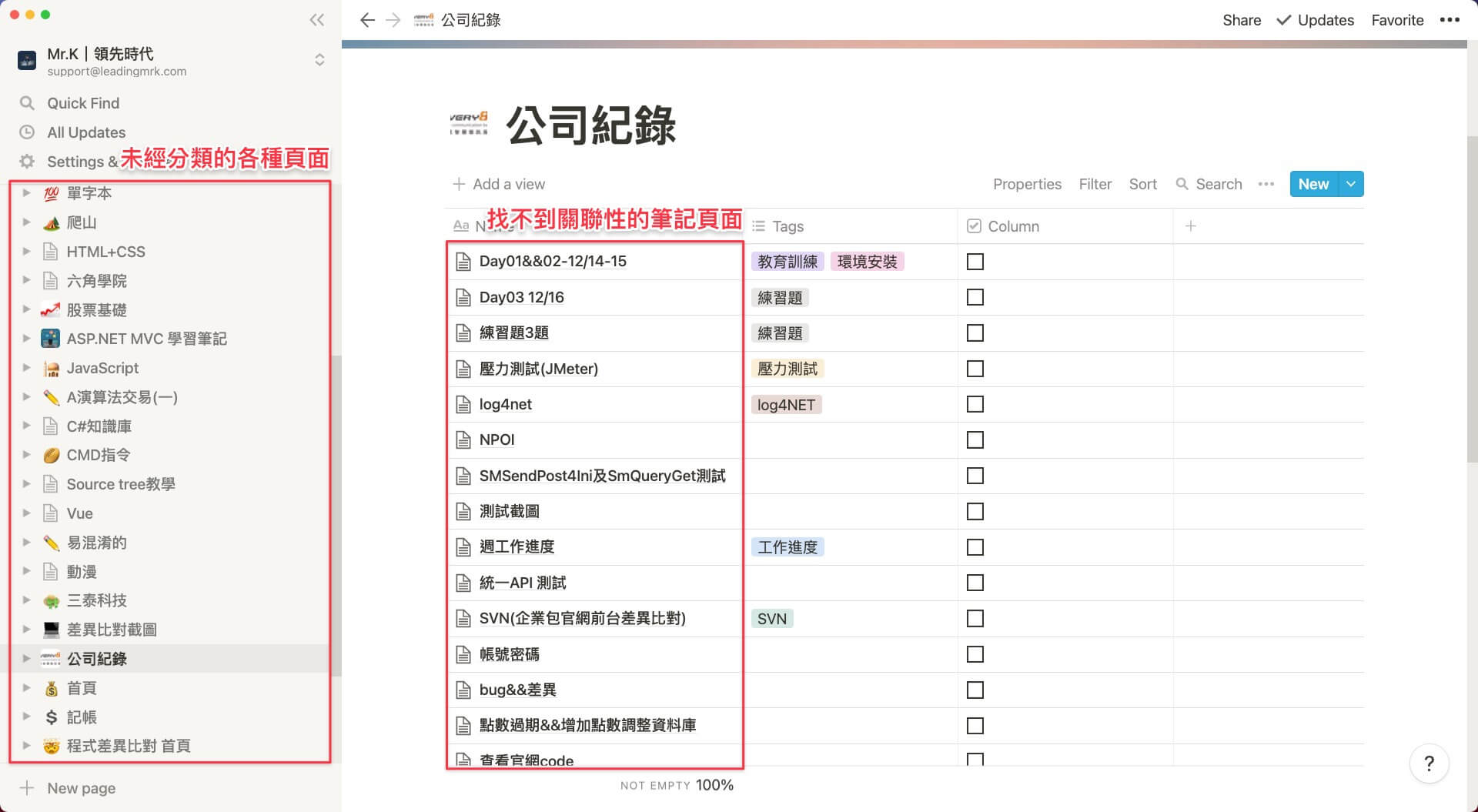Click New page at sidebar bottom
Image resolution: width=1478 pixels, height=812 pixels.
(x=68, y=788)
